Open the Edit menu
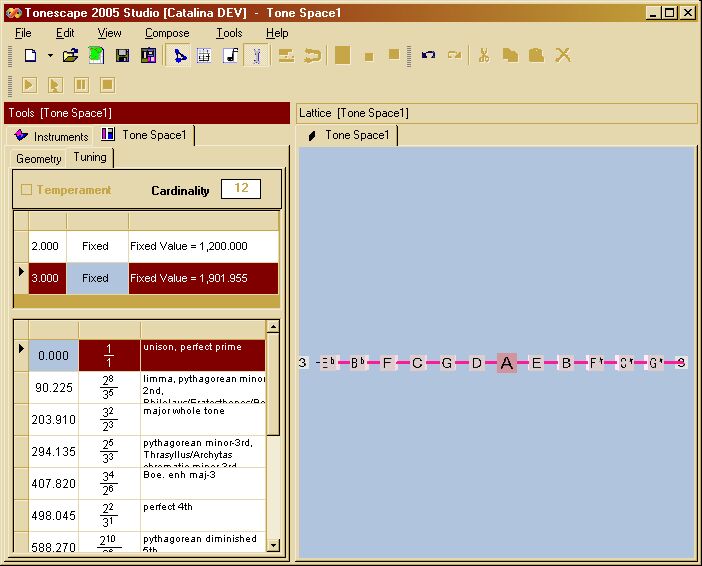702x566 pixels. 65,33
